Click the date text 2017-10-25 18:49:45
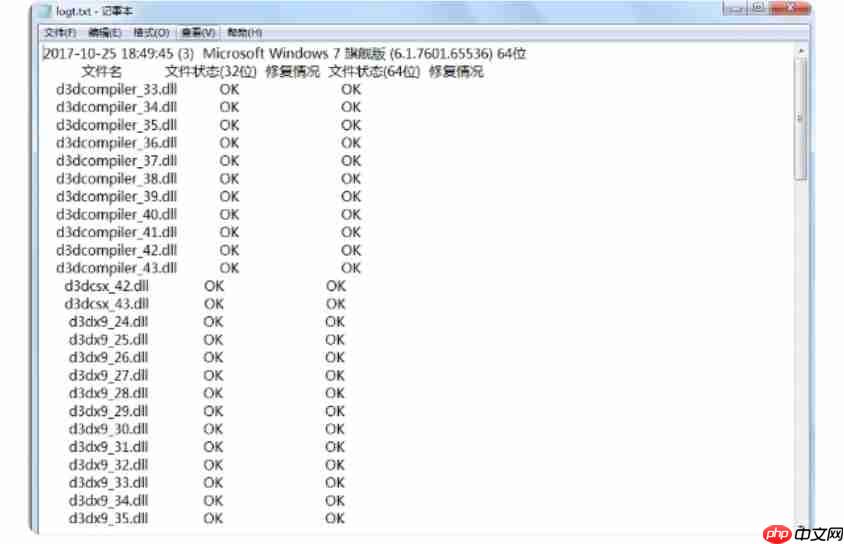The height and width of the screenshot is (544, 844). click(x=108, y=54)
